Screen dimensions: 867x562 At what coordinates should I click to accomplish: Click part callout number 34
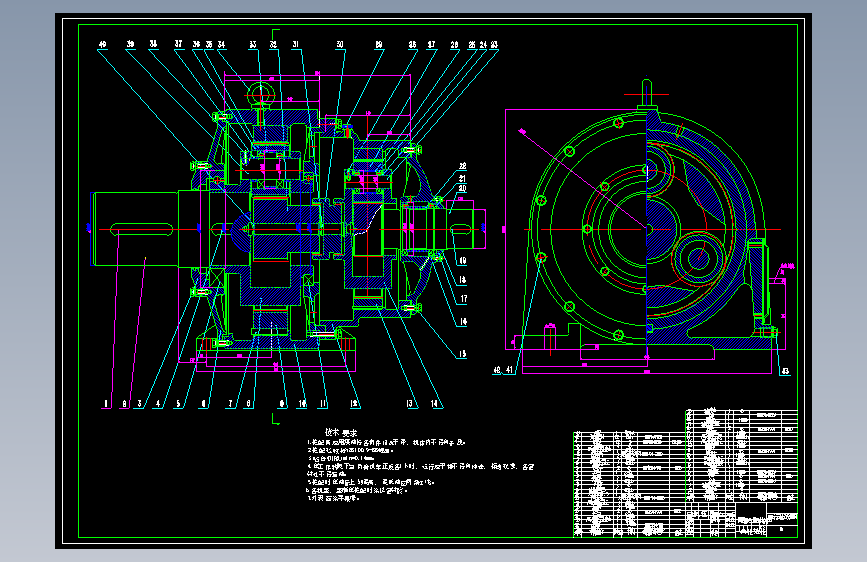[x=221, y=44]
